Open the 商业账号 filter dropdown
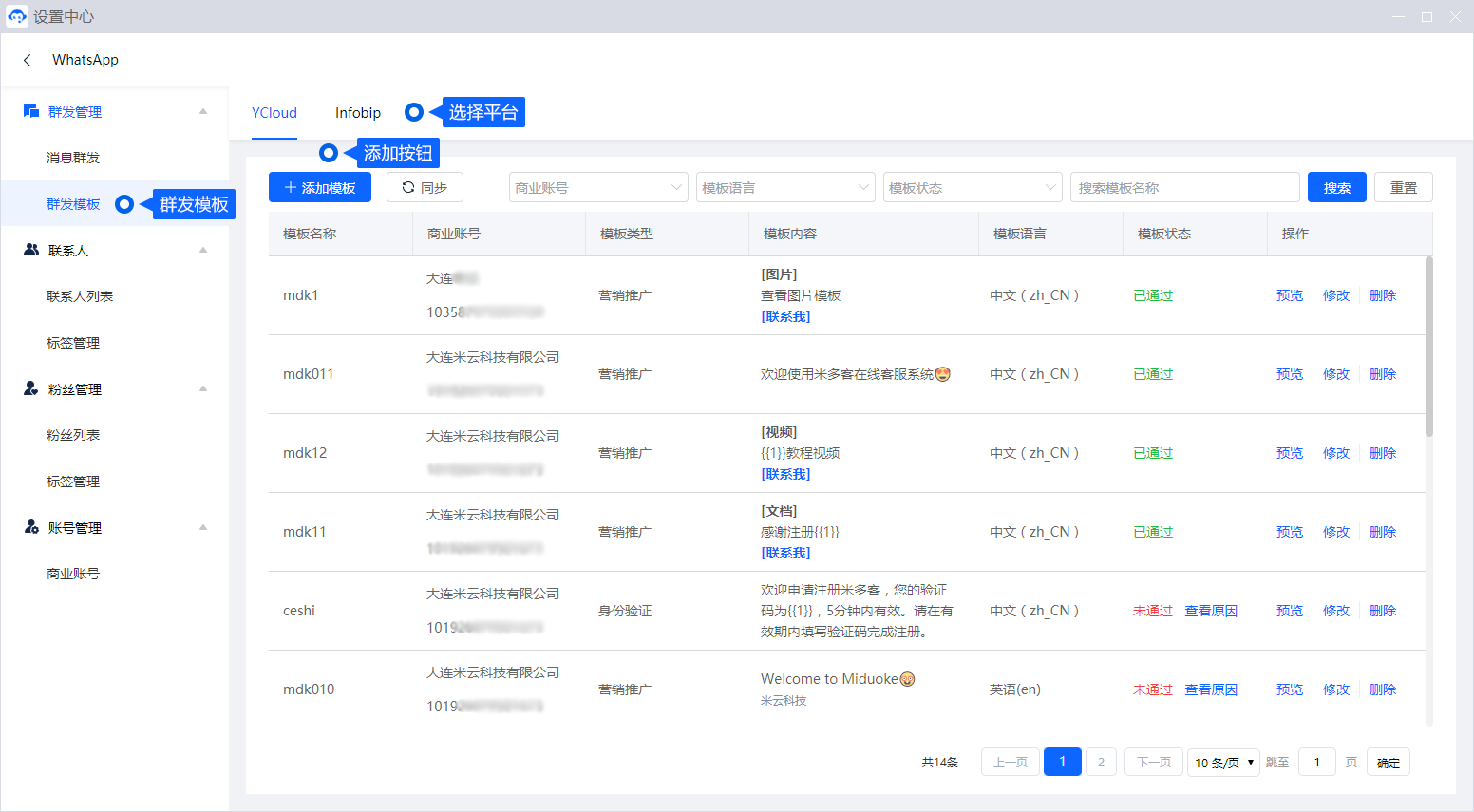 click(597, 188)
